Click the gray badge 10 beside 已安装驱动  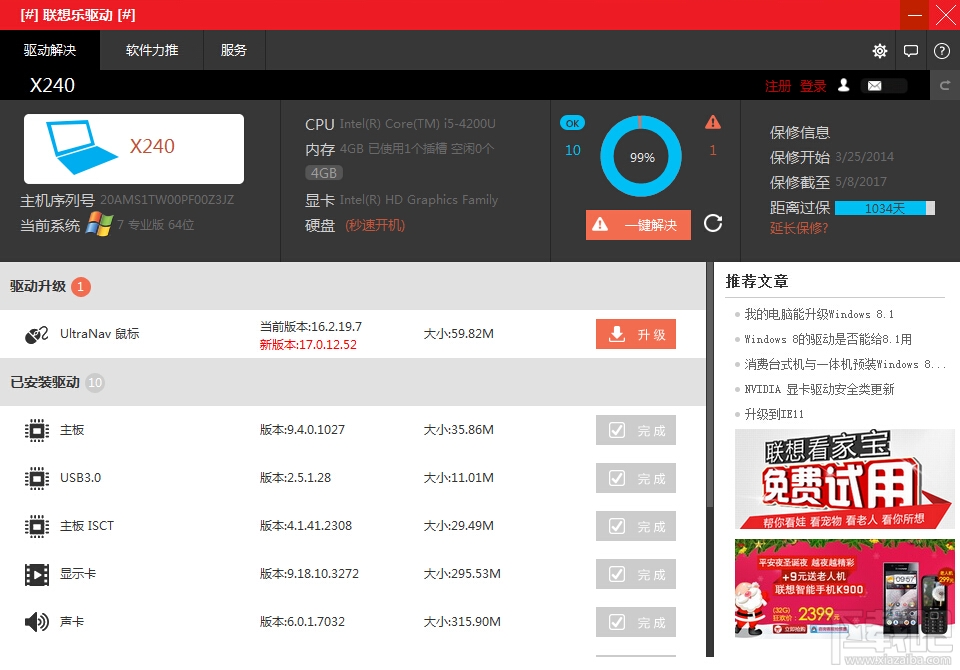(x=95, y=383)
